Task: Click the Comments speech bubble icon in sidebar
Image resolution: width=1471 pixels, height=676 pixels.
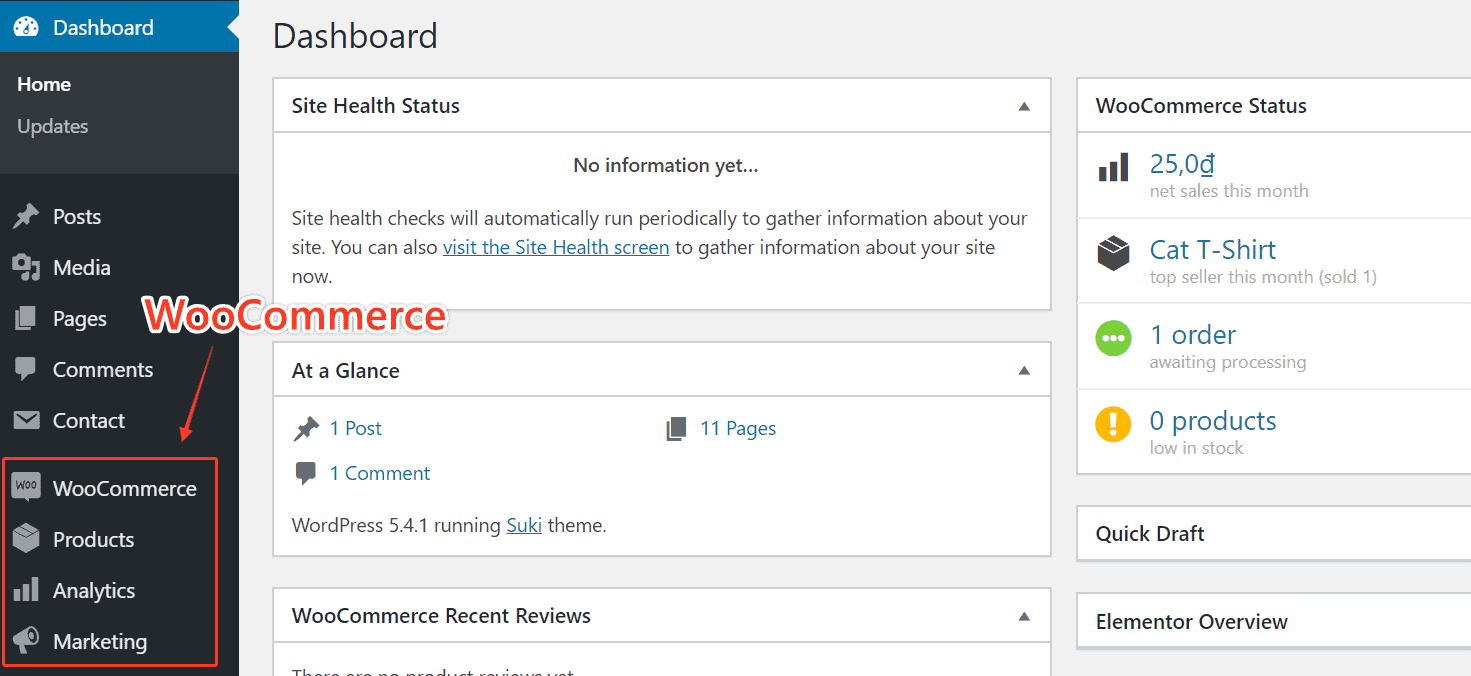Action: [26, 369]
